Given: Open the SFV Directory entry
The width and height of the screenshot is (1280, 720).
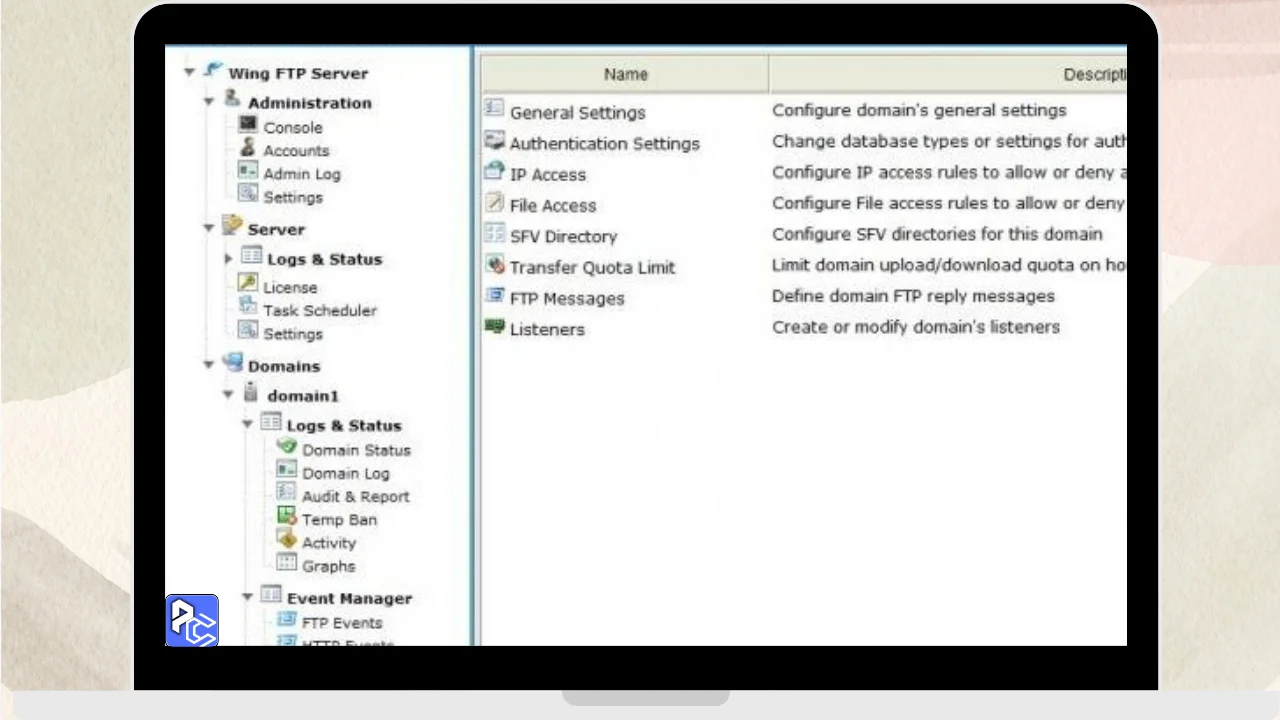Looking at the screenshot, I should click(563, 236).
